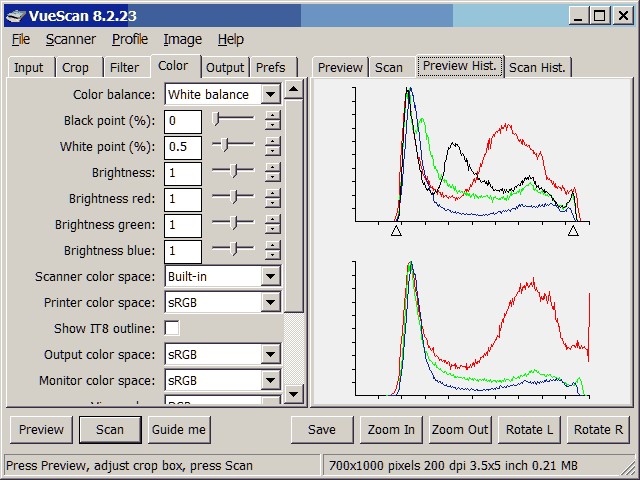The height and width of the screenshot is (480, 640).
Task: Decrease White point value with down arrow
Action: pos(272,153)
